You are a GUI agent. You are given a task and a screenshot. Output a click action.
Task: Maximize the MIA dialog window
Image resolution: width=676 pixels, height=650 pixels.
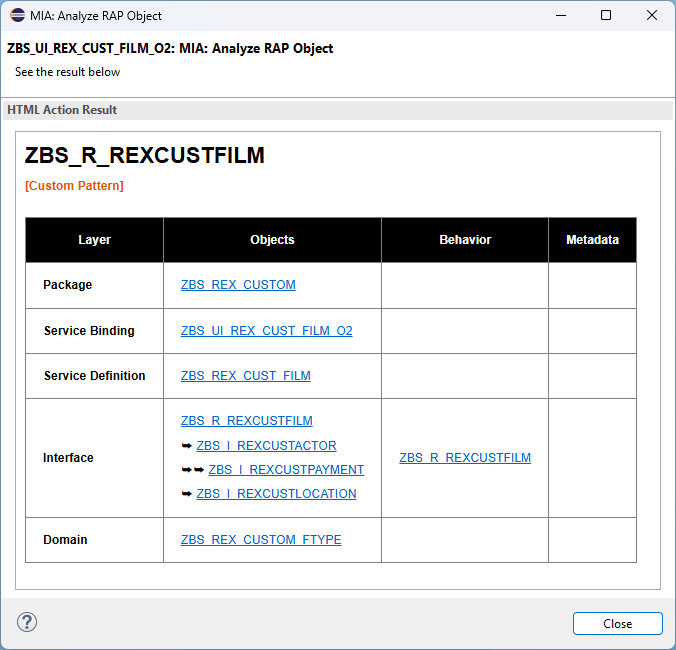click(606, 16)
